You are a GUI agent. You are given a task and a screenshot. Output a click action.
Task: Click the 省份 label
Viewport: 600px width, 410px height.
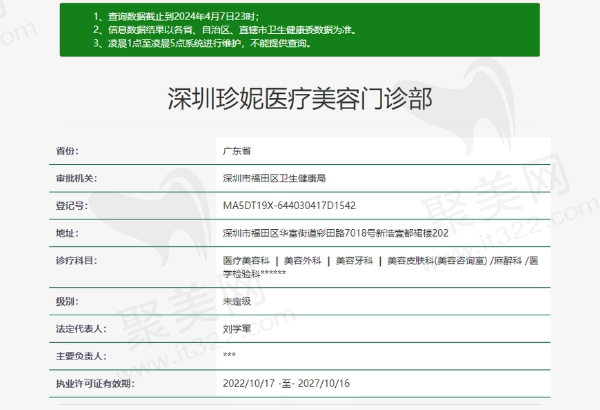click(x=67, y=151)
